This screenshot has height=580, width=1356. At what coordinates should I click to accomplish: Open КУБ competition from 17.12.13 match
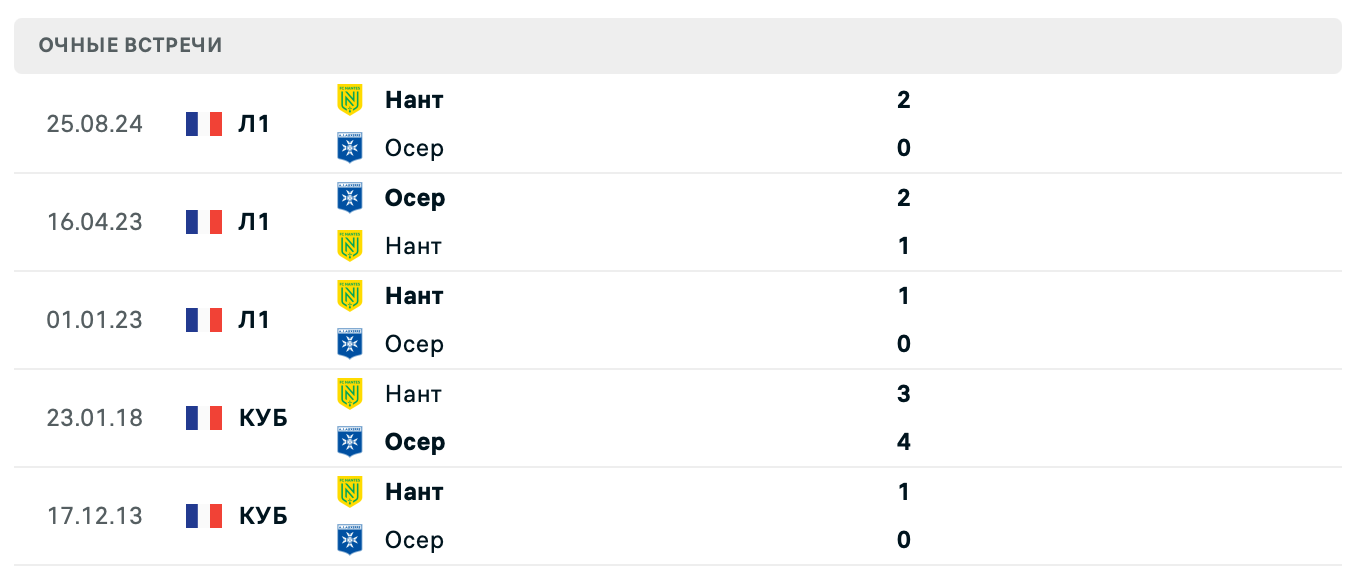tap(263, 516)
